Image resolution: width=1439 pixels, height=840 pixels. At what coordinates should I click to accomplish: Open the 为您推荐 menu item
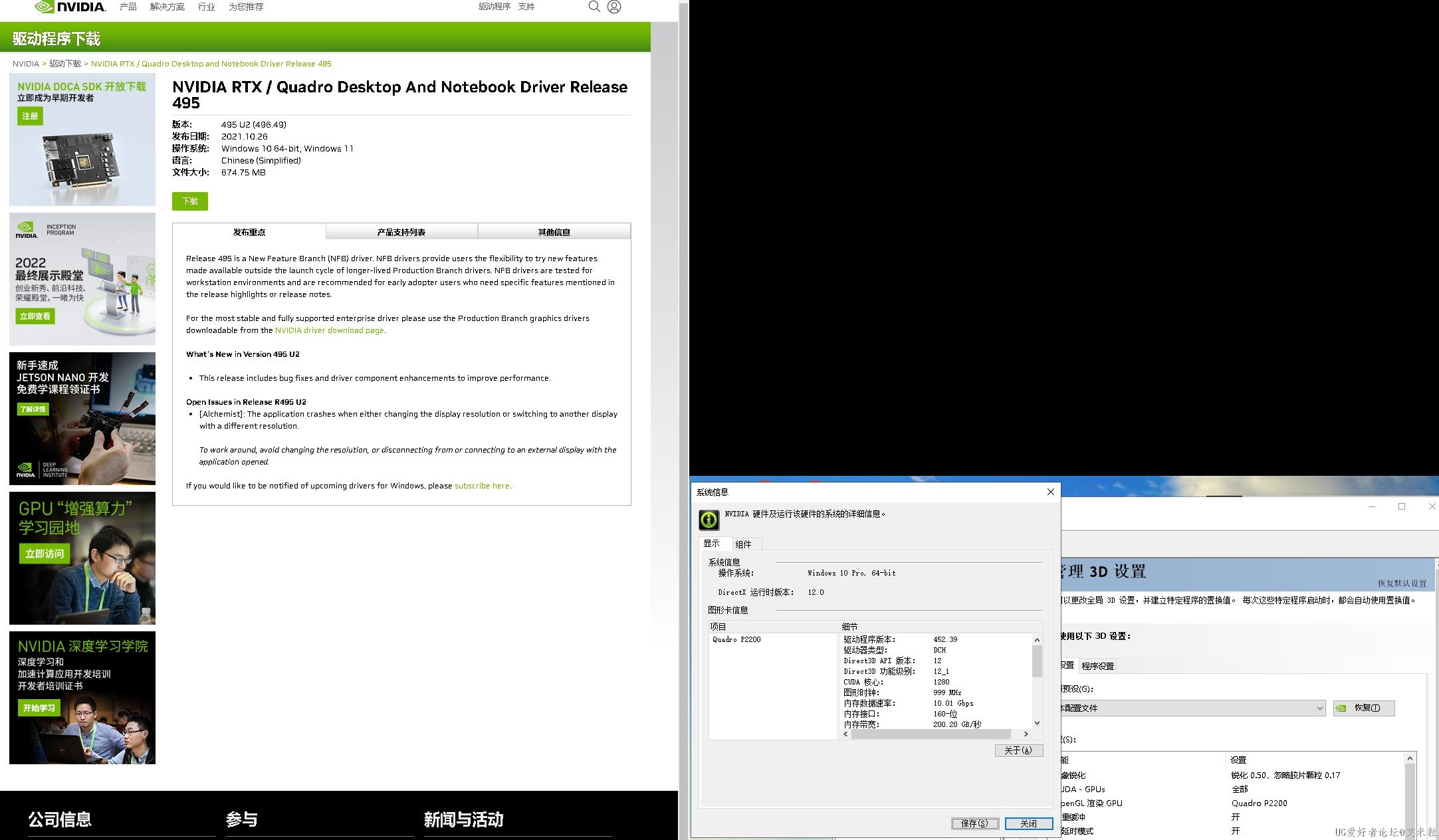tap(246, 7)
